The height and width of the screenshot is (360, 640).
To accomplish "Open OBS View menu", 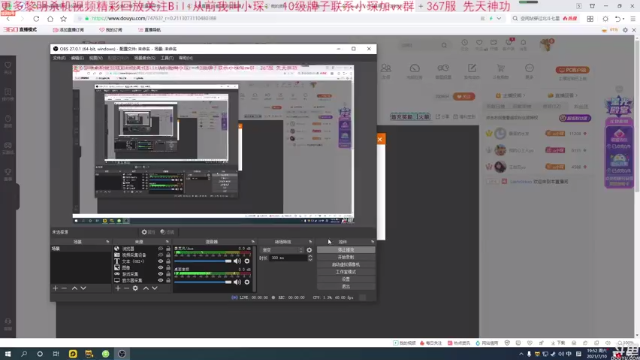I will 96,58.
